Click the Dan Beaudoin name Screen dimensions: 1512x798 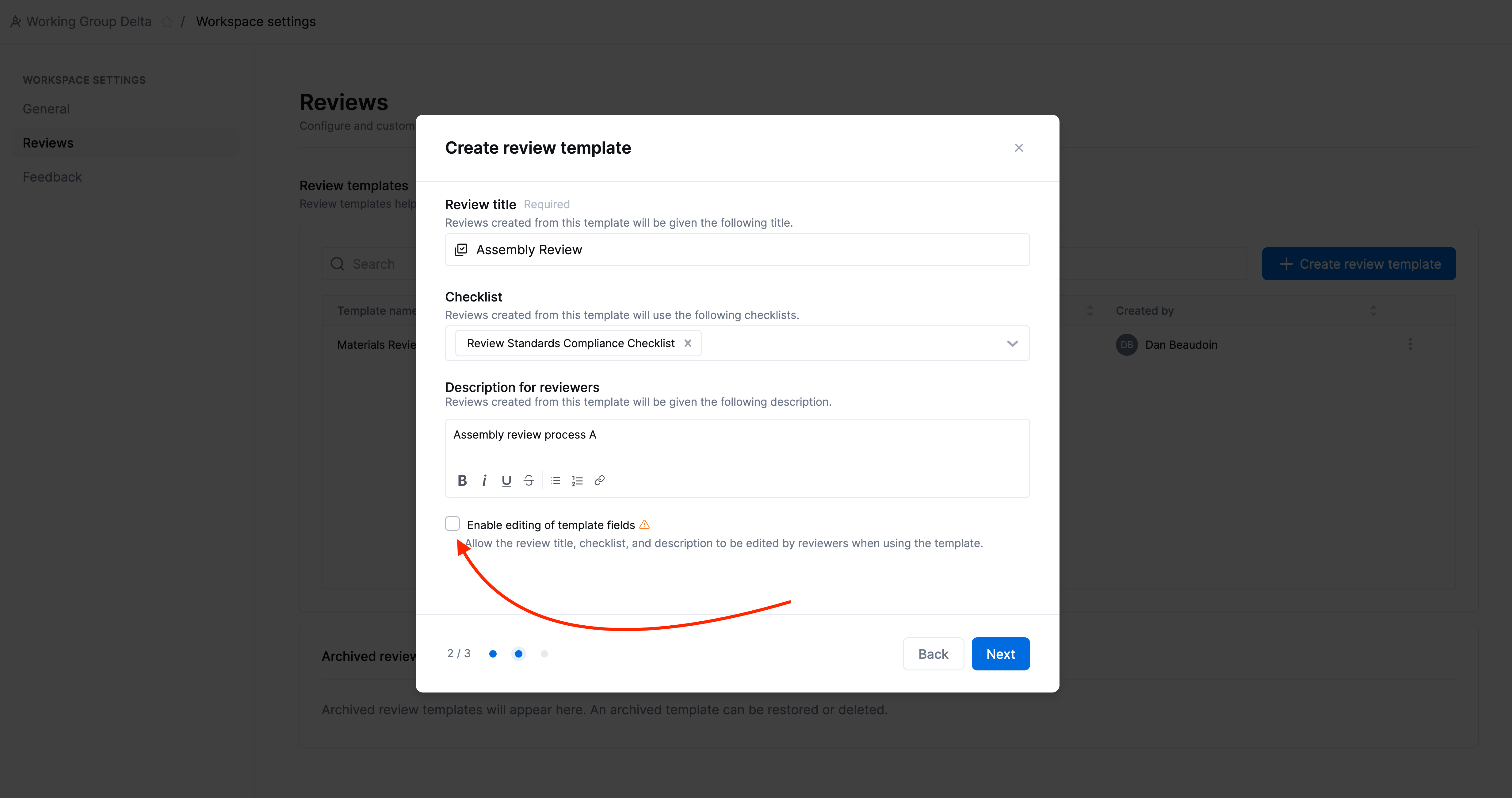click(x=1181, y=345)
